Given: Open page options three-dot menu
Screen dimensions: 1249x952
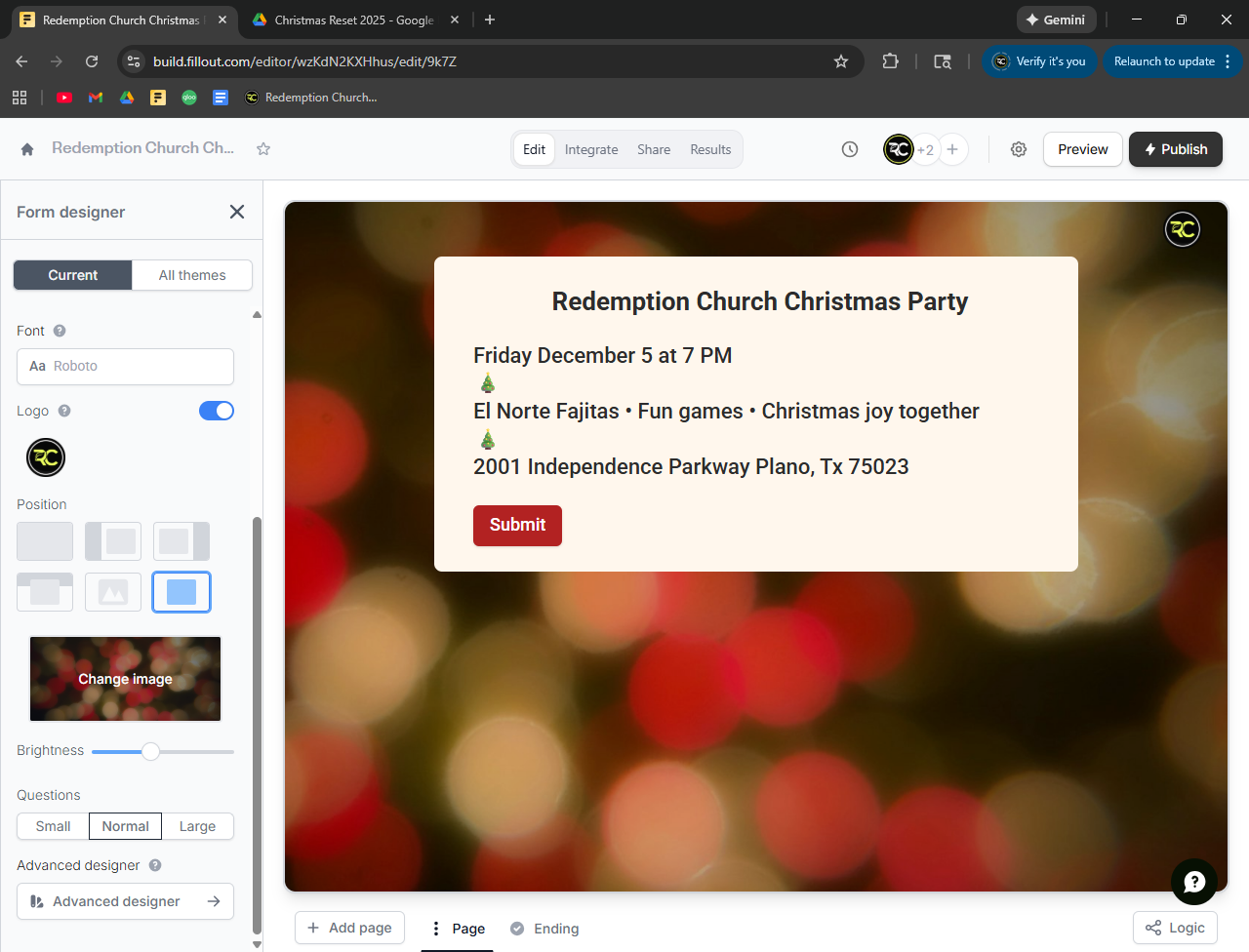Looking at the screenshot, I should click(x=436, y=929).
